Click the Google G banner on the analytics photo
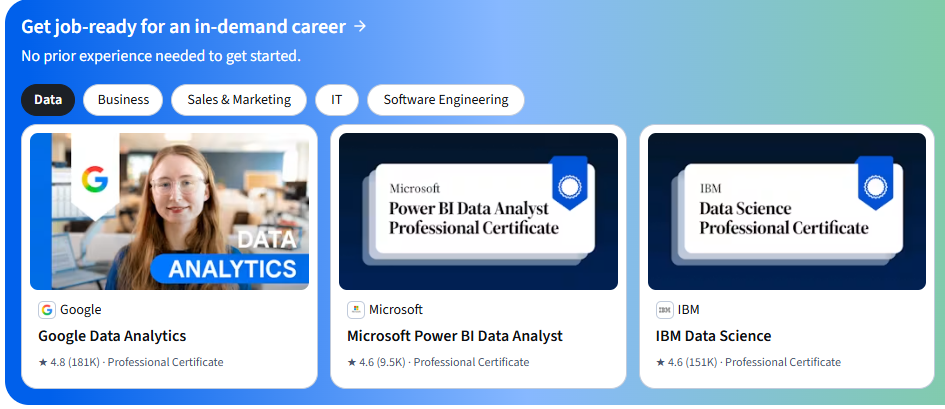Viewport: 945px width, 409px height. [95, 176]
